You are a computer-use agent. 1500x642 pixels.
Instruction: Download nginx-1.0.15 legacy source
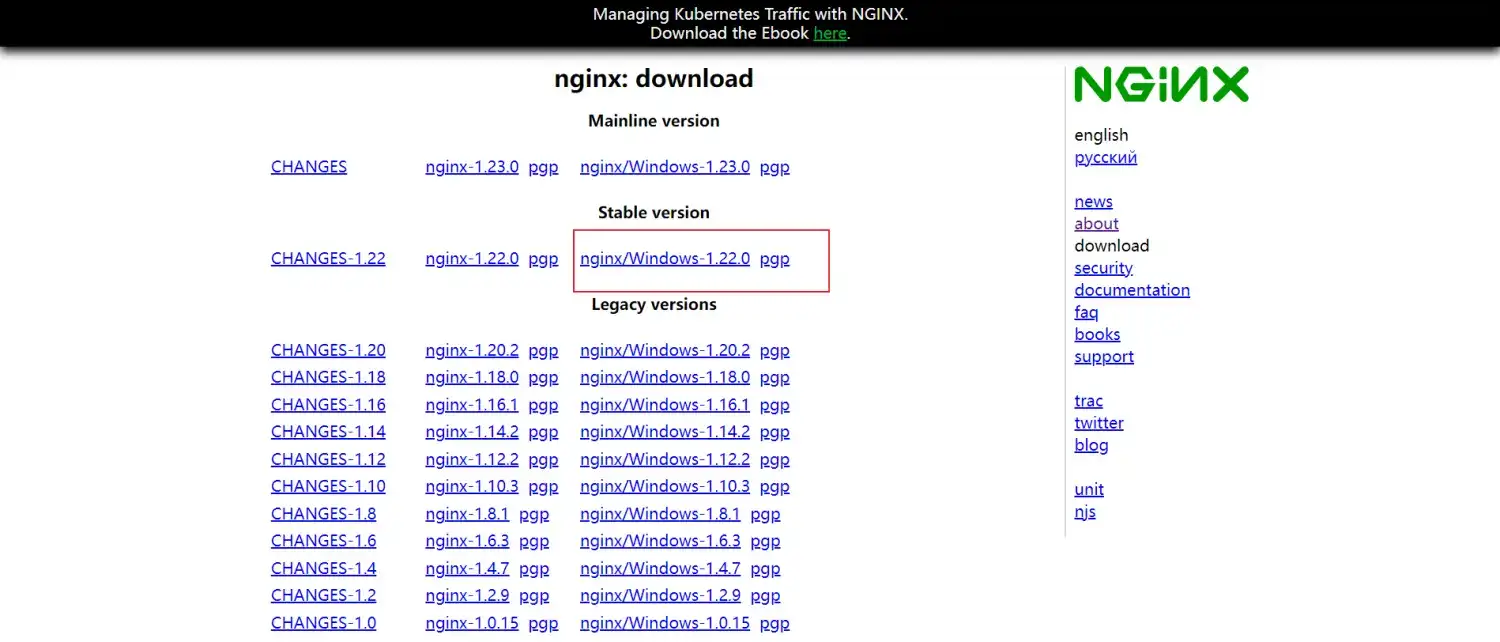pos(471,623)
